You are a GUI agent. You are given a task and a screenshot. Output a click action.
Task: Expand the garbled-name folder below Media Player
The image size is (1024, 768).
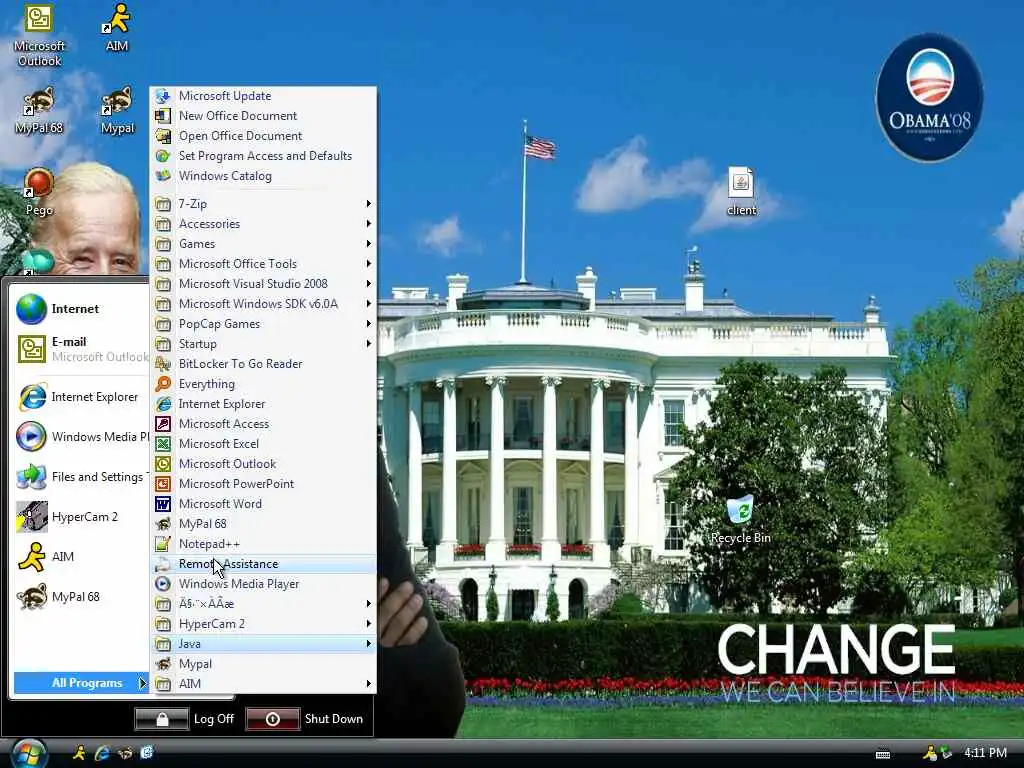pyautogui.click(x=264, y=604)
